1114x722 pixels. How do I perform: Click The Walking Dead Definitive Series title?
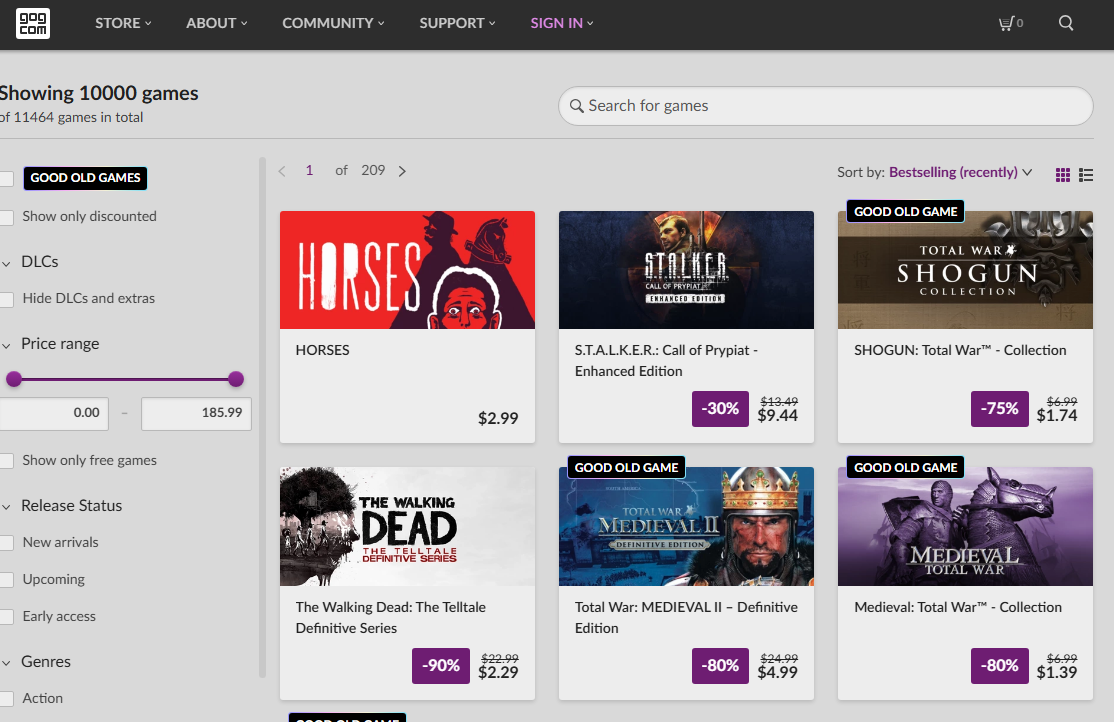pyautogui.click(x=390, y=618)
